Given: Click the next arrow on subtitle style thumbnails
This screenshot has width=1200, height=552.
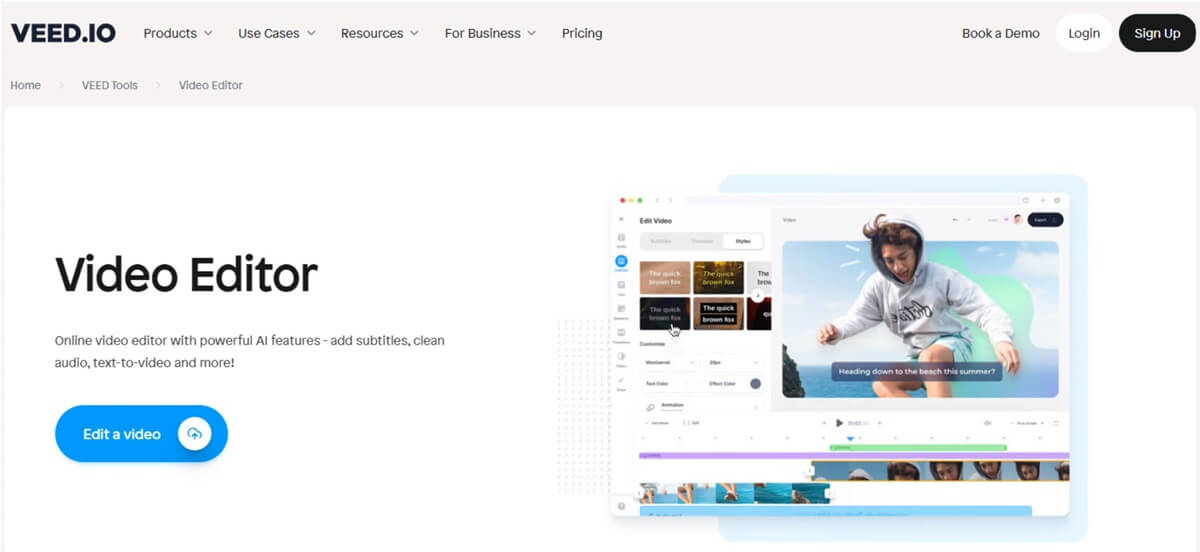Looking at the screenshot, I should coord(759,295).
